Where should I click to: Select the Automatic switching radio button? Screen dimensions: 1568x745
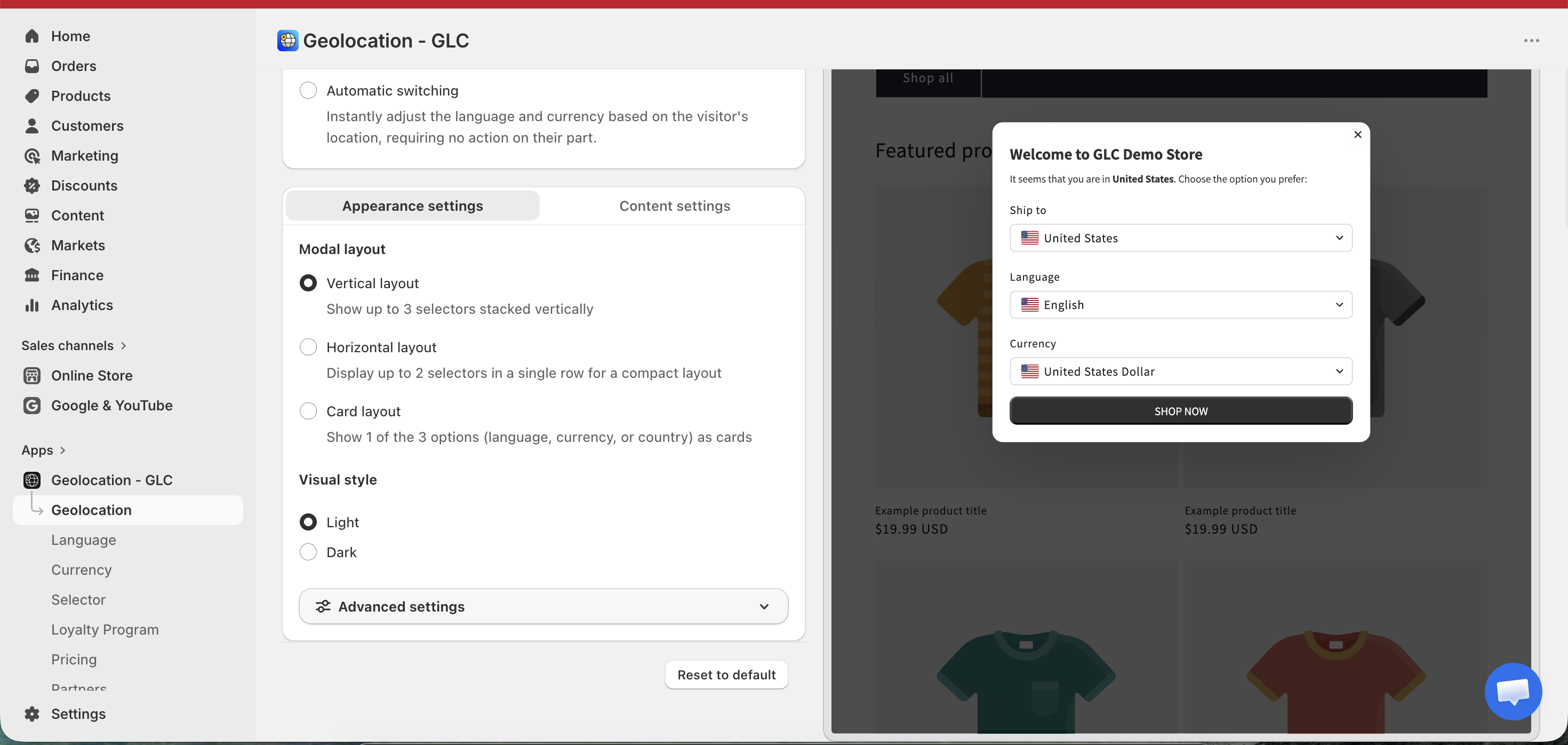tap(308, 90)
